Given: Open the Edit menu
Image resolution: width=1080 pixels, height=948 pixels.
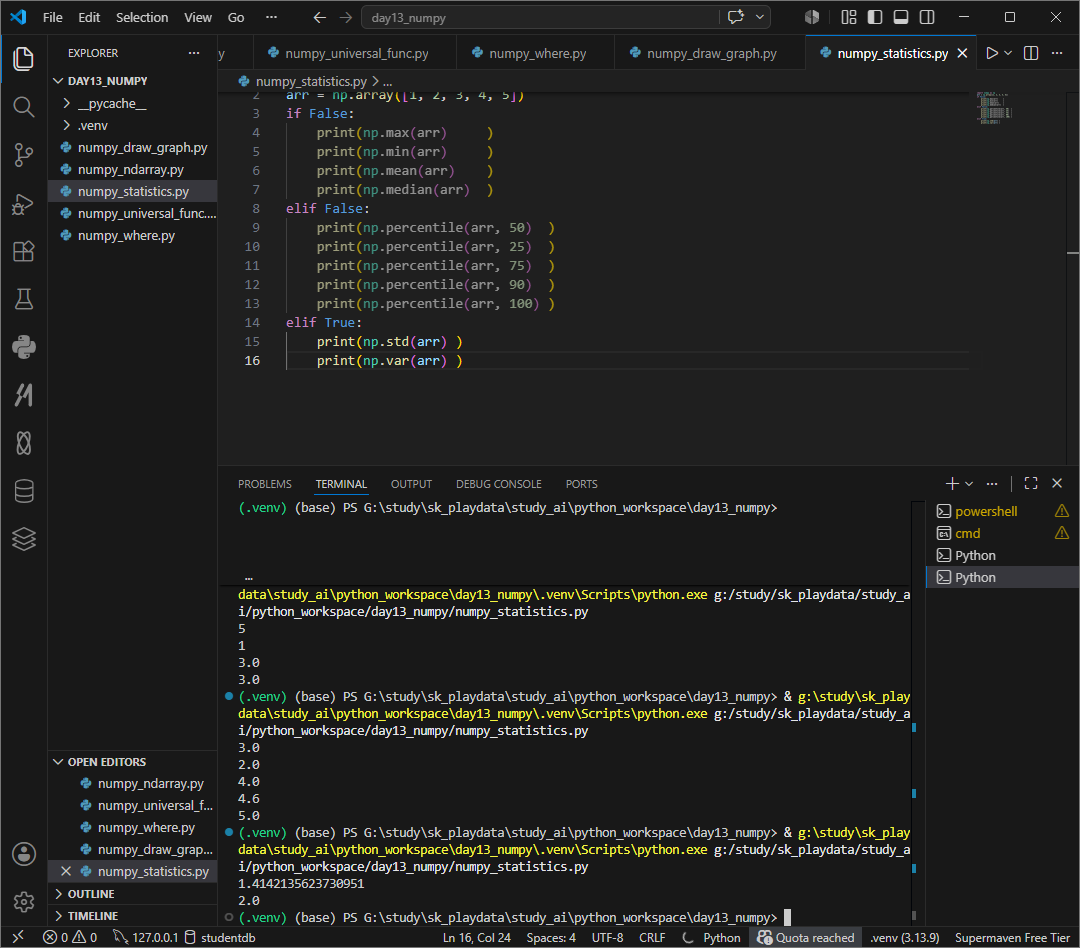Looking at the screenshot, I should pyautogui.click(x=89, y=17).
